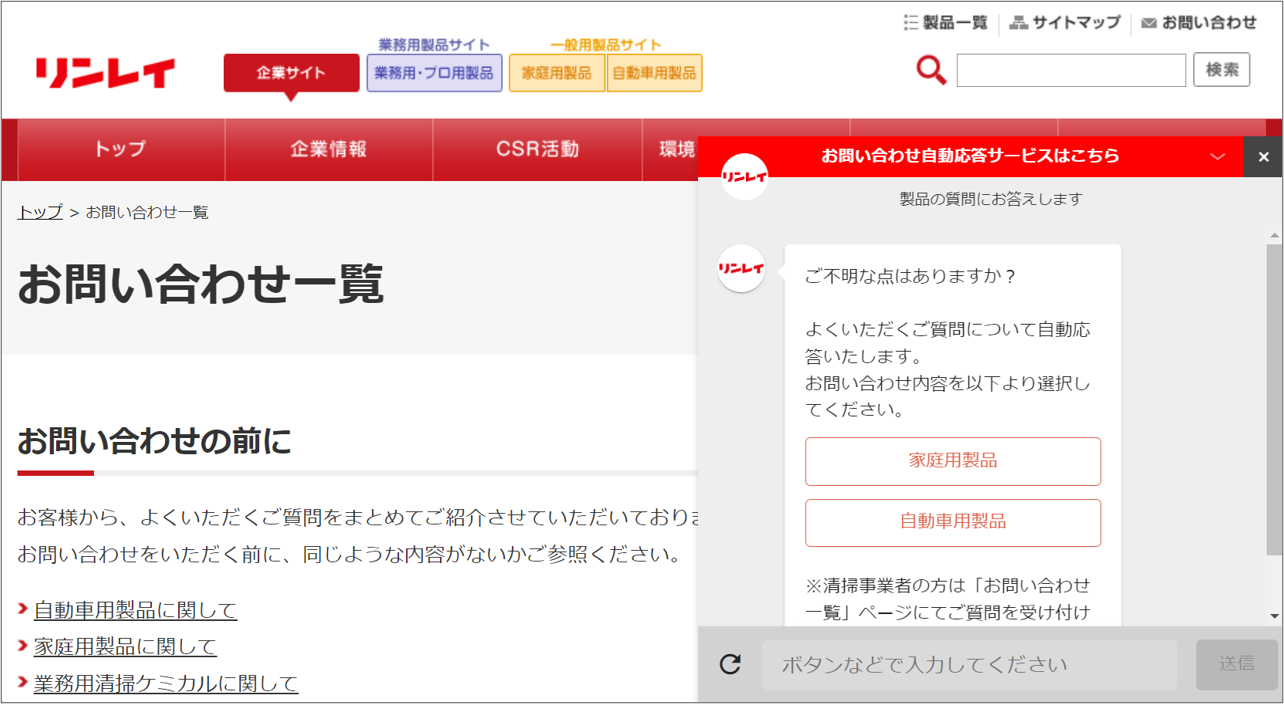Click chat message input field
This screenshot has width=1284, height=704.
969,665
